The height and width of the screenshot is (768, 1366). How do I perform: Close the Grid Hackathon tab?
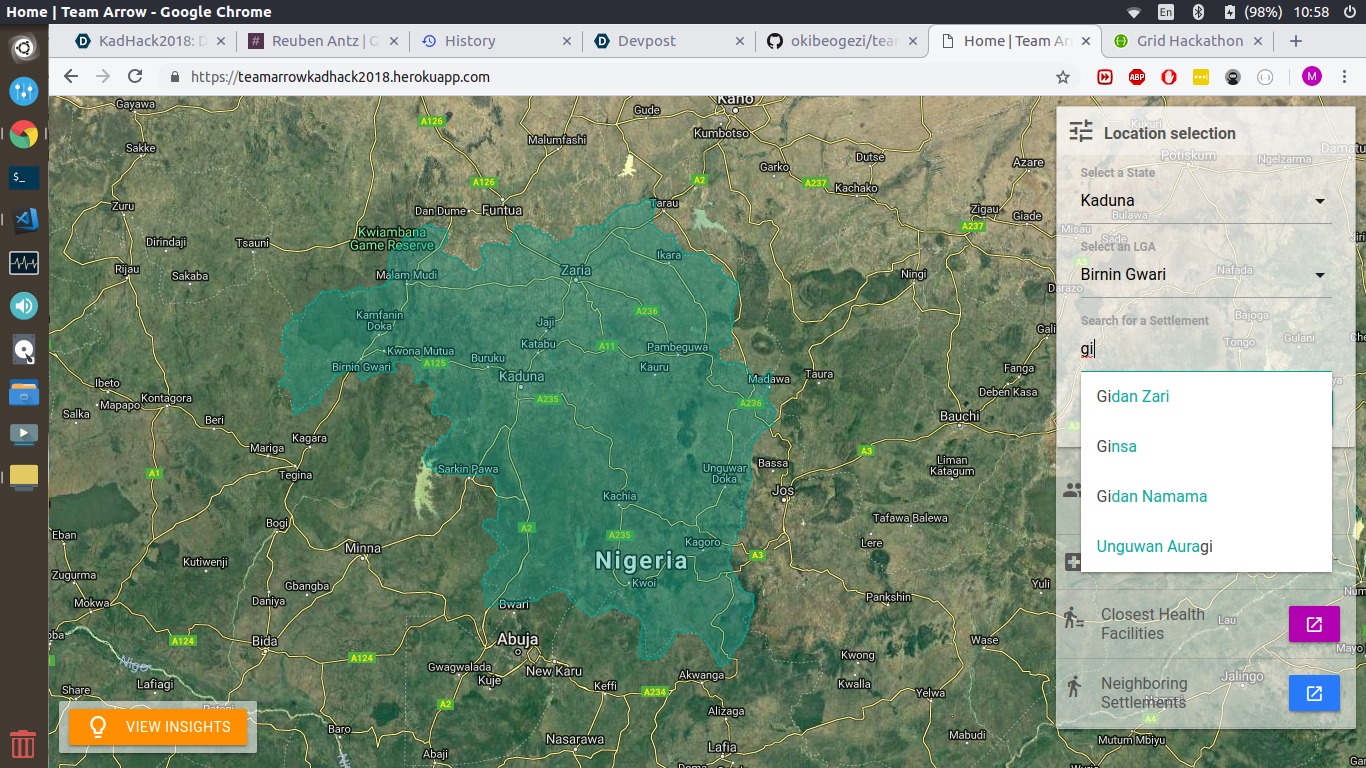(1258, 41)
